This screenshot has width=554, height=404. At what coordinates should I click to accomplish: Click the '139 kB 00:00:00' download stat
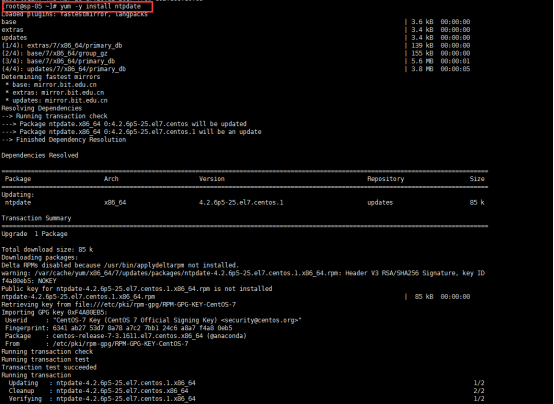point(441,46)
